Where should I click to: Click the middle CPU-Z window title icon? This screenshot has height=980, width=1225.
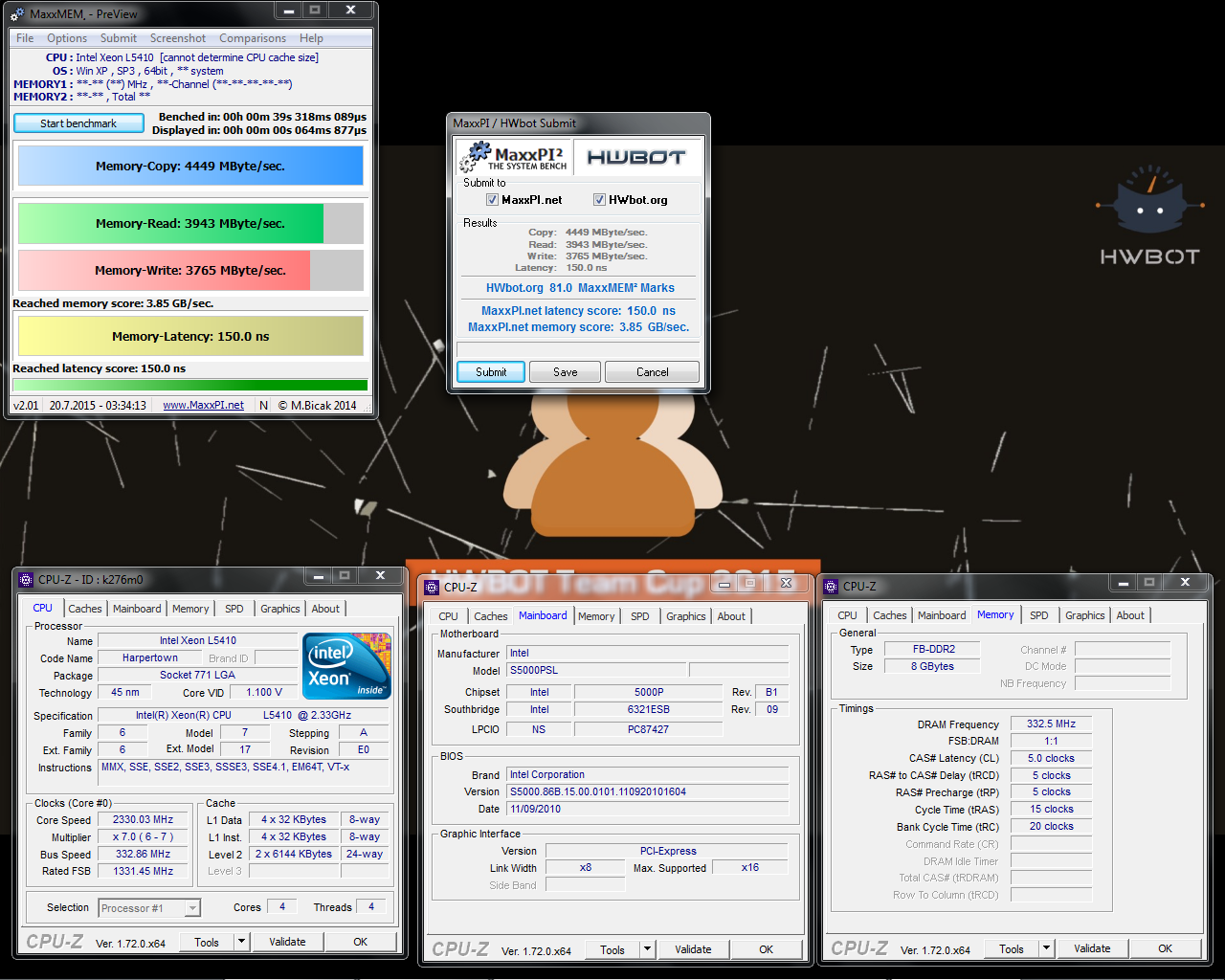(x=432, y=587)
